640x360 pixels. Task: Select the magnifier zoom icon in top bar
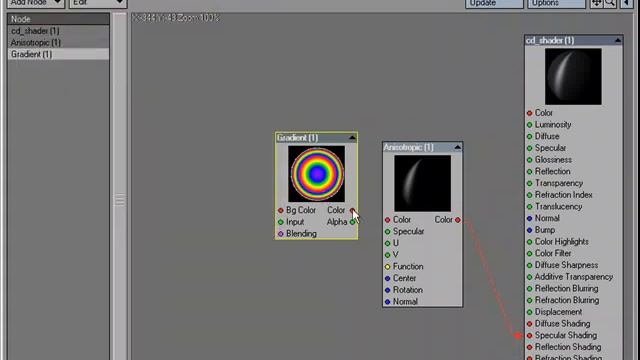(610, 3)
